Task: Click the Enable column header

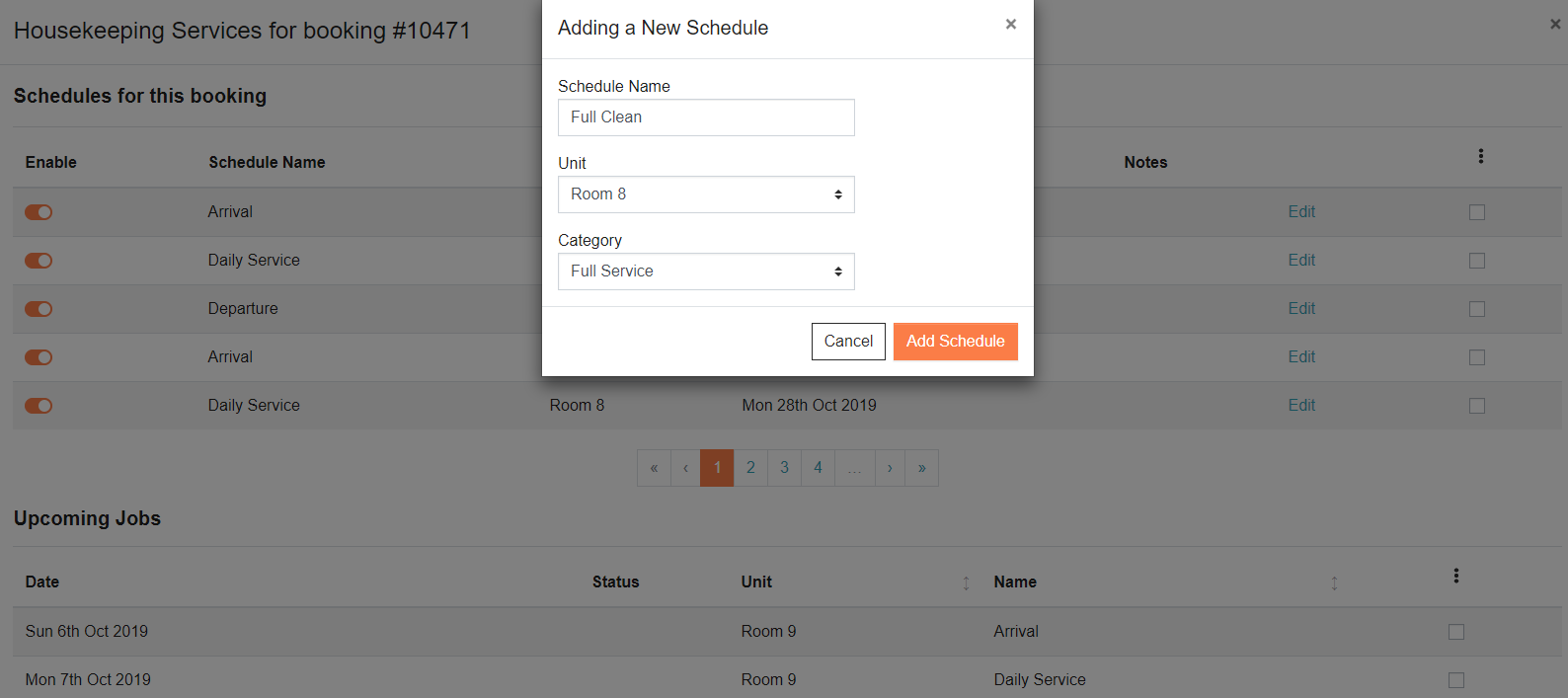Action: (51, 162)
